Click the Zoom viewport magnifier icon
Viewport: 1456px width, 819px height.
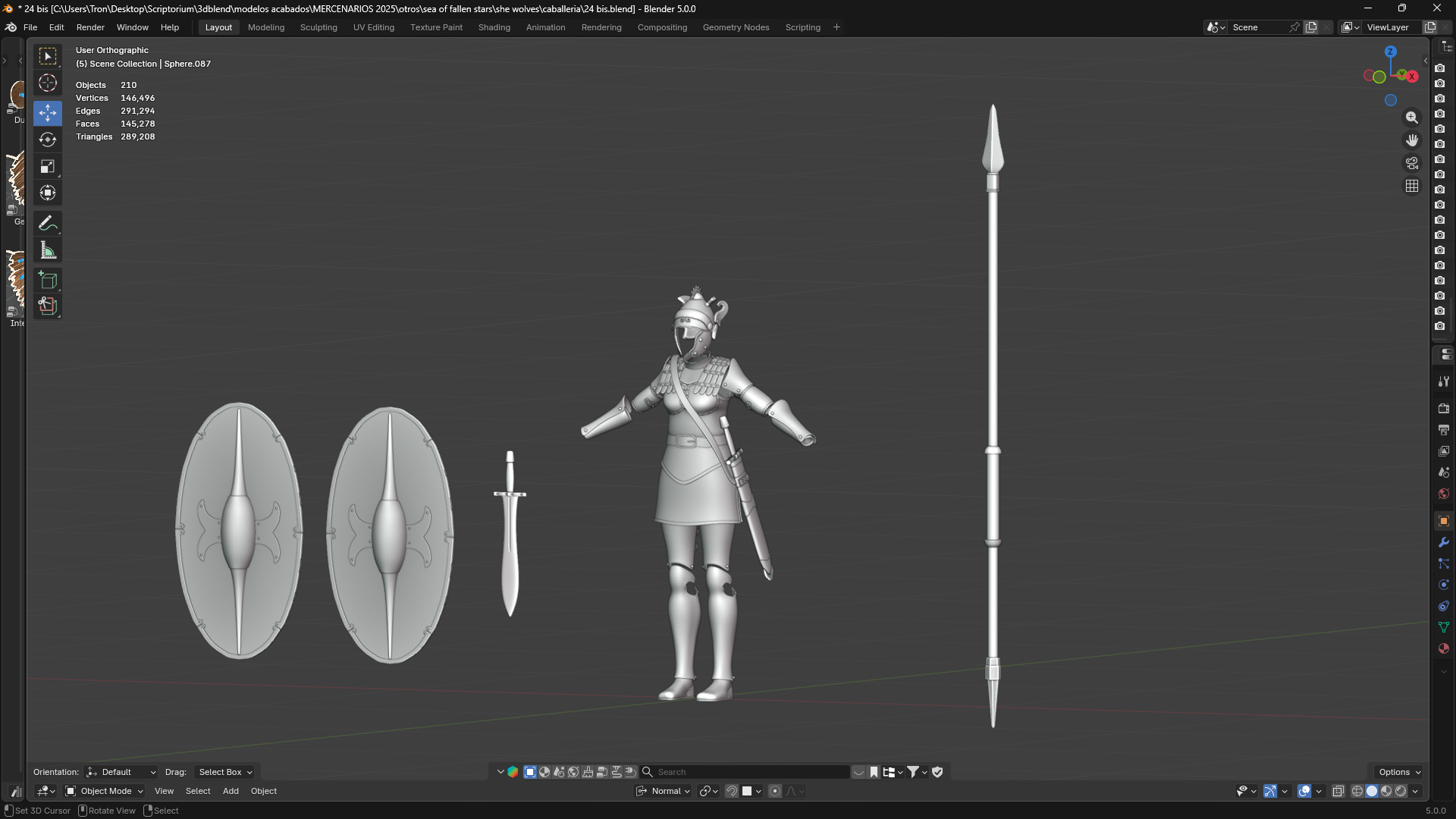click(x=1412, y=118)
